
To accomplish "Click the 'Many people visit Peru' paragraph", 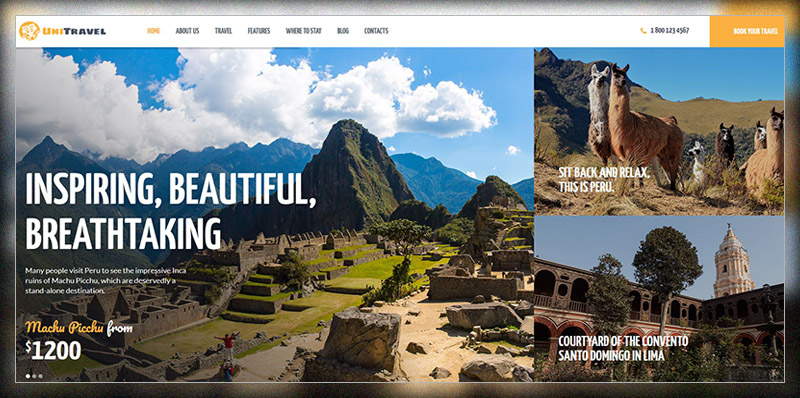I will [106, 280].
